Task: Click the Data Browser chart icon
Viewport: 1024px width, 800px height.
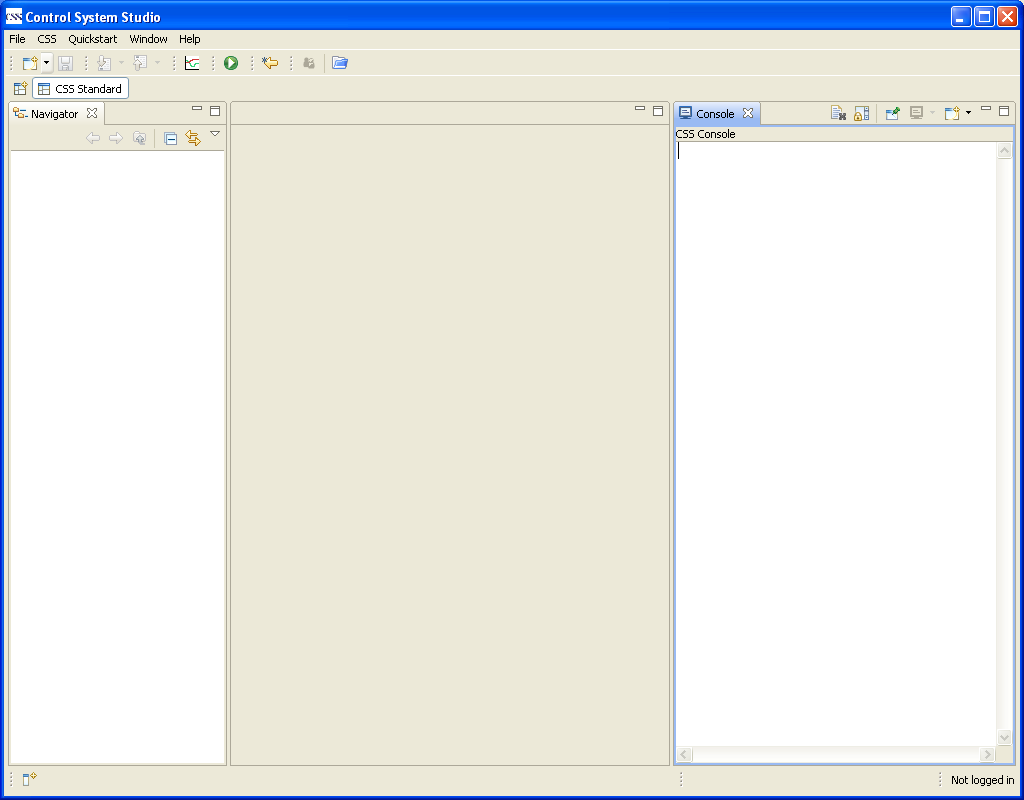Action: 192,63
